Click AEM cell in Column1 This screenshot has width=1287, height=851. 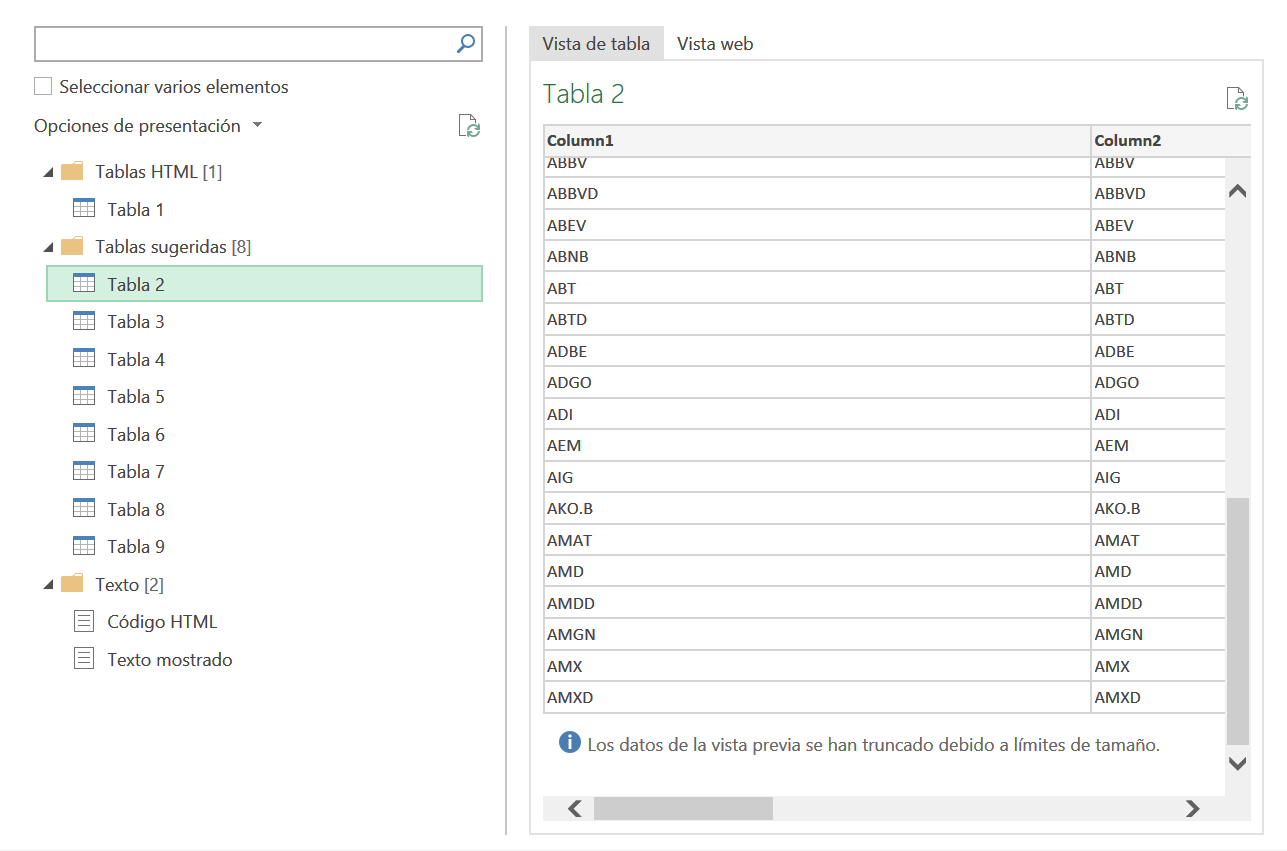(x=817, y=445)
